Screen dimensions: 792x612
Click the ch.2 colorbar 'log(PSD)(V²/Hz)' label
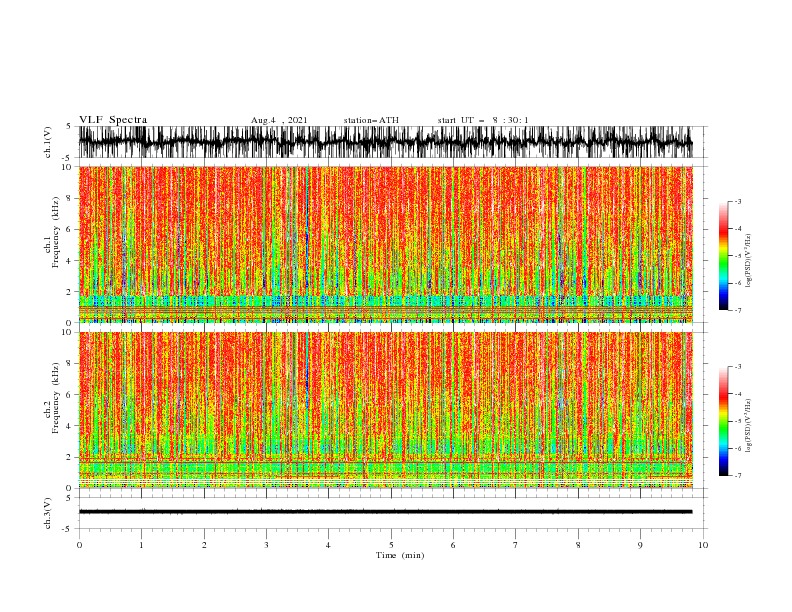(748, 426)
